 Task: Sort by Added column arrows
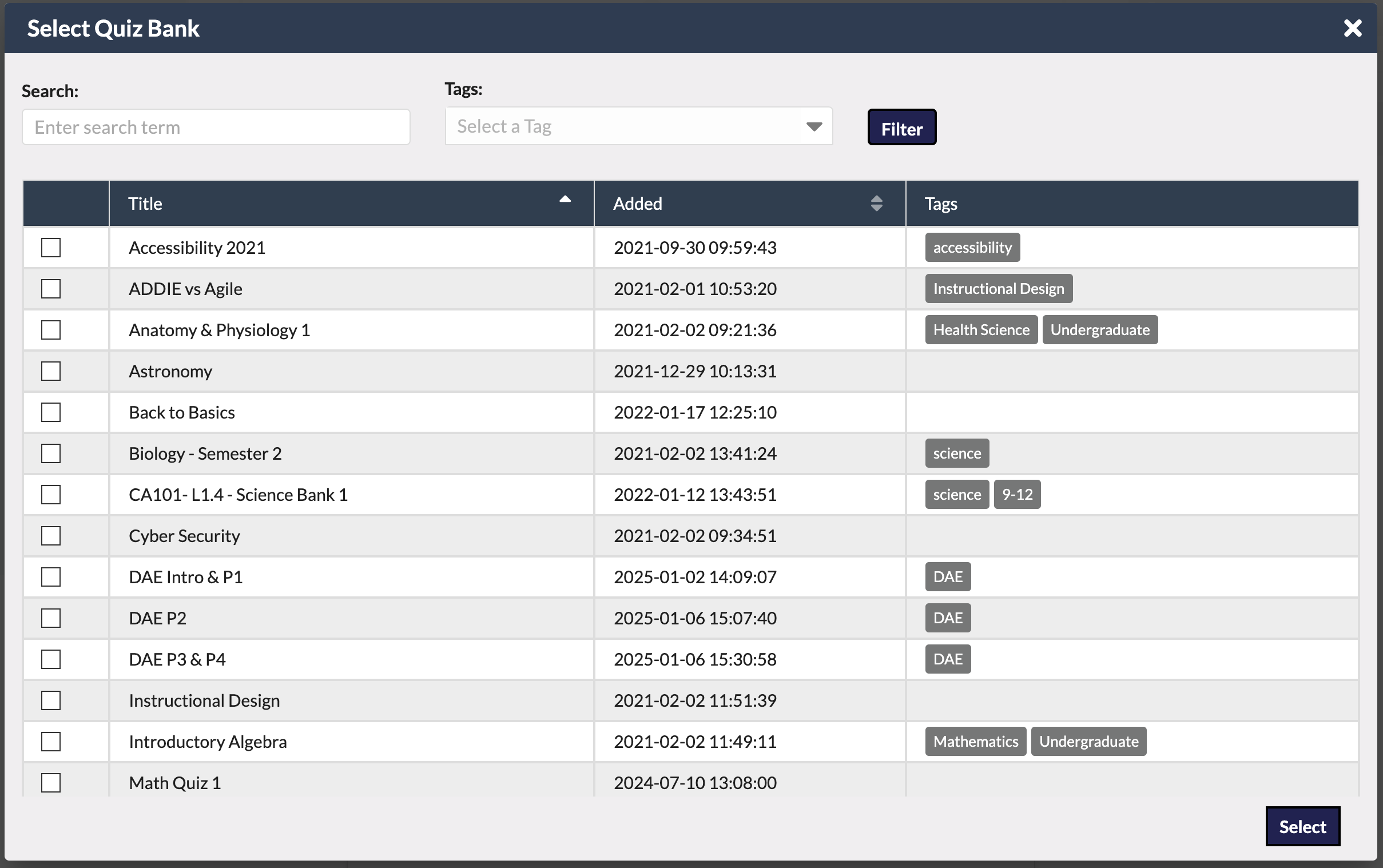[876, 203]
